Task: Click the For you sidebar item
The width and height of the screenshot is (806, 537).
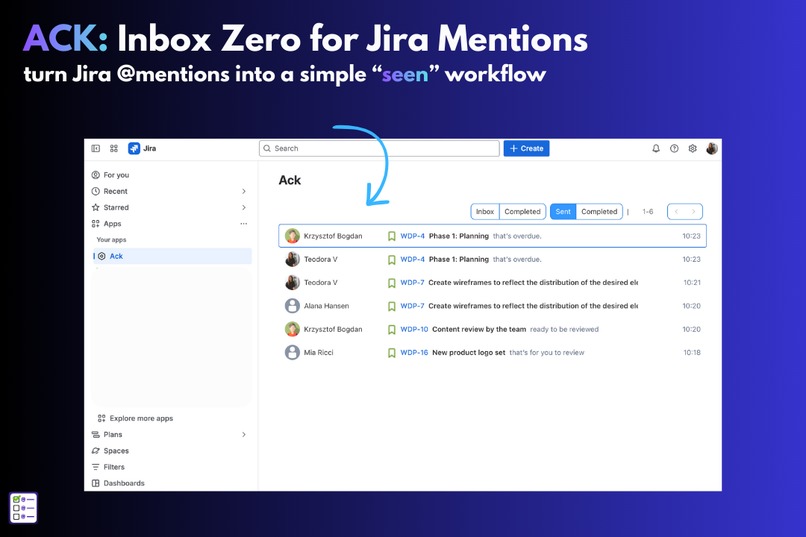Action: pyautogui.click(x=171, y=175)
